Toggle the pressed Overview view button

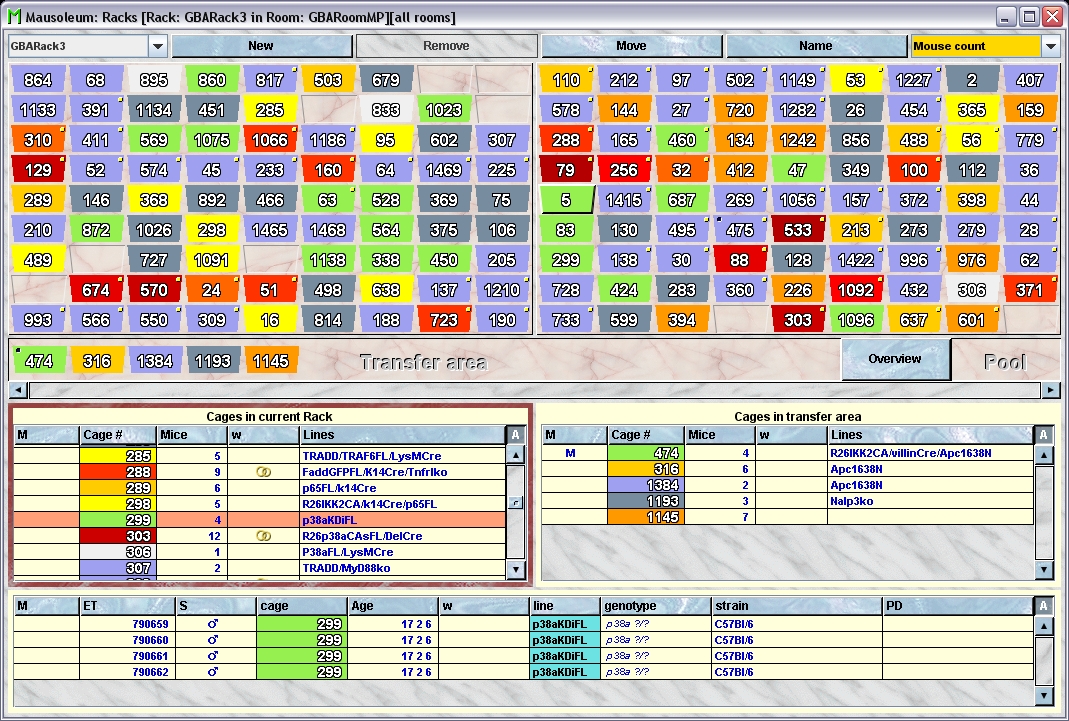point(896,358)
